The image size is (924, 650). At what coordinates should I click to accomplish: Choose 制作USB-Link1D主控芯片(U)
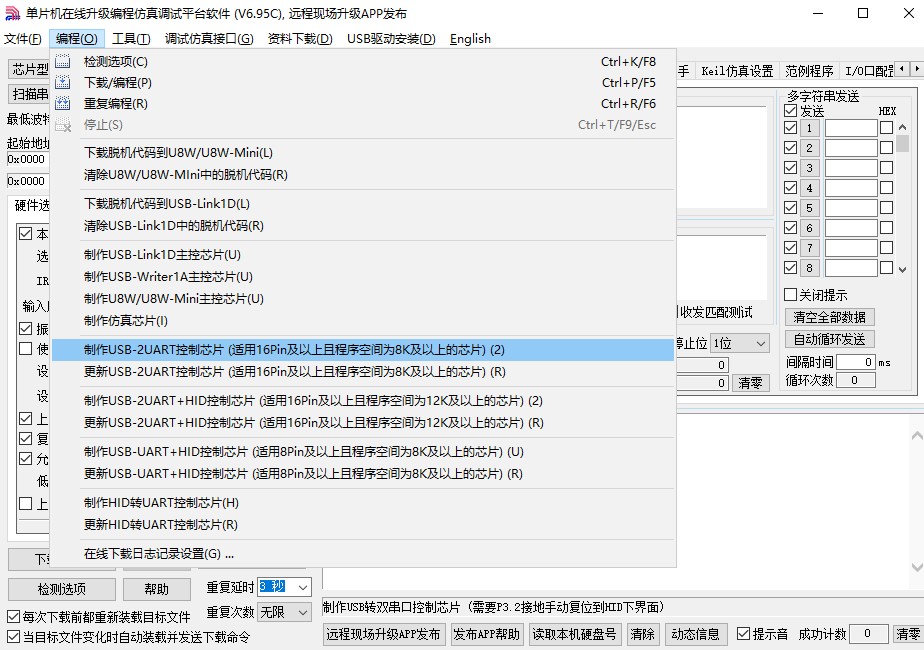coord(363,255)
